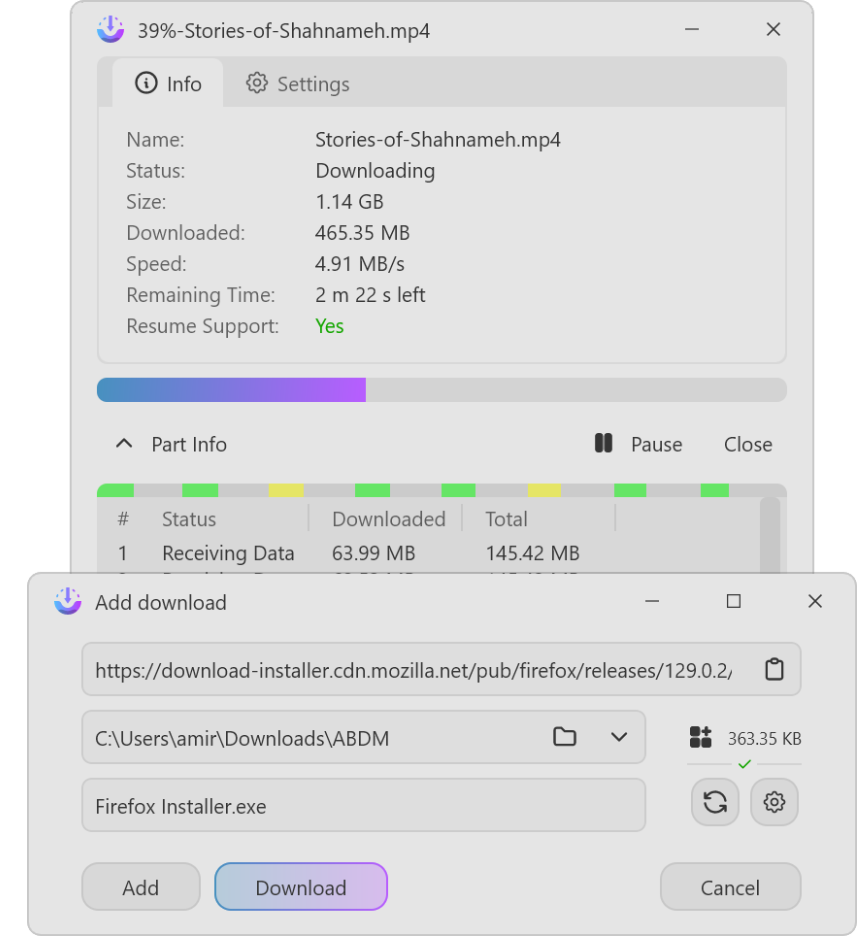
Task: Cancel the Add download dialog
Action: pos(730,887)
